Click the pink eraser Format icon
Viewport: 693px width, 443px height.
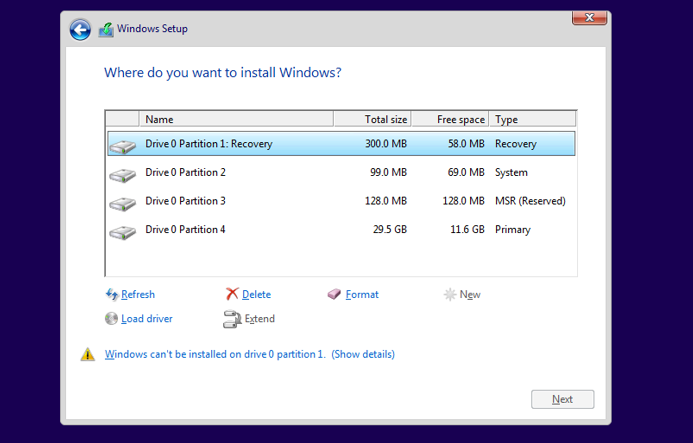click(x=334, y=294)
